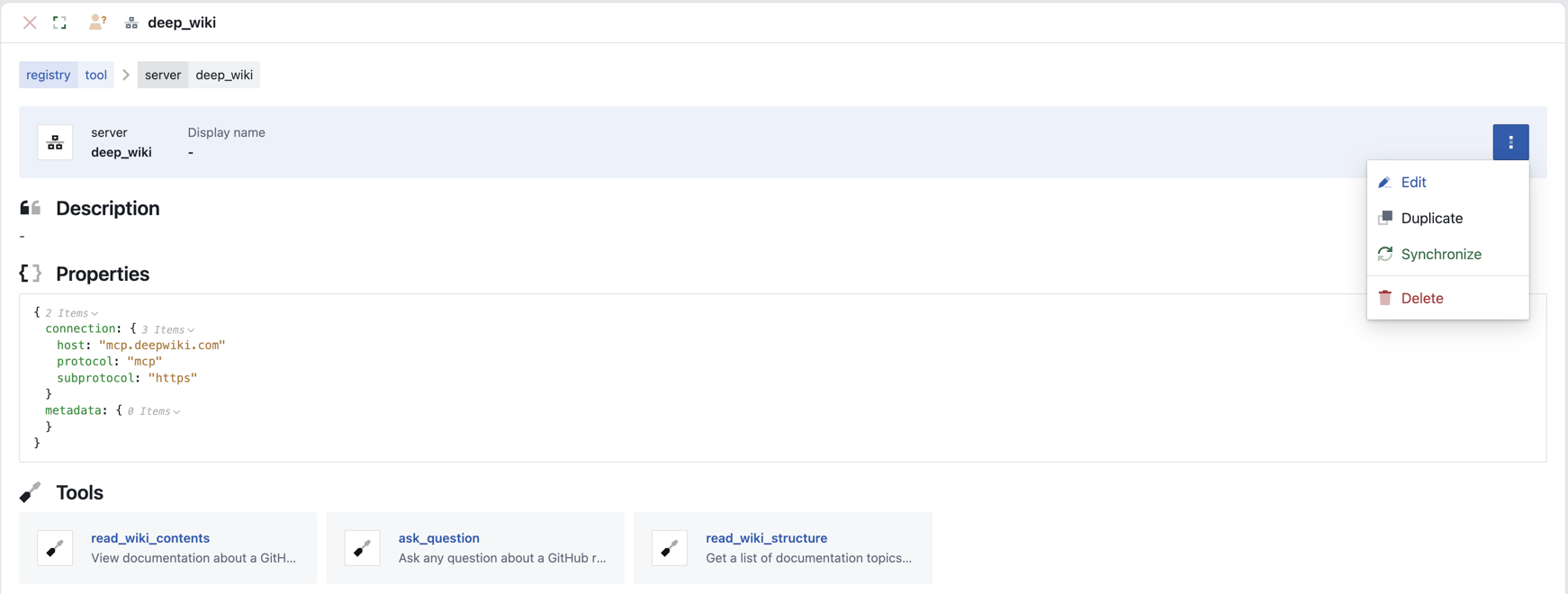Image resolution: width=1568 pixels, height=594 pixels.
Task: Click the deep_wiki title in the header
Action: click(x=182, y=22)
